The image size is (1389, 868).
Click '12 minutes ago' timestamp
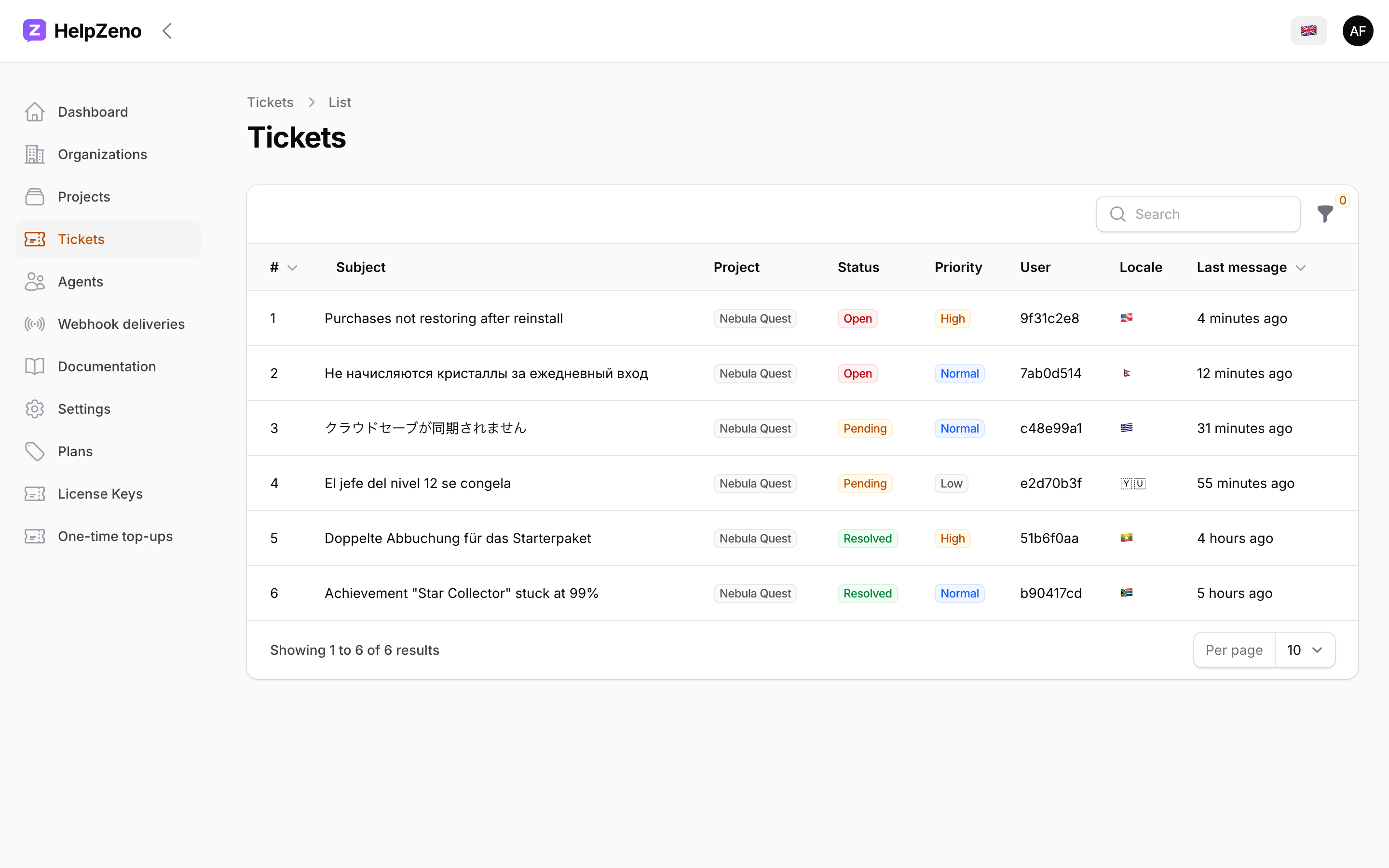1244,374
